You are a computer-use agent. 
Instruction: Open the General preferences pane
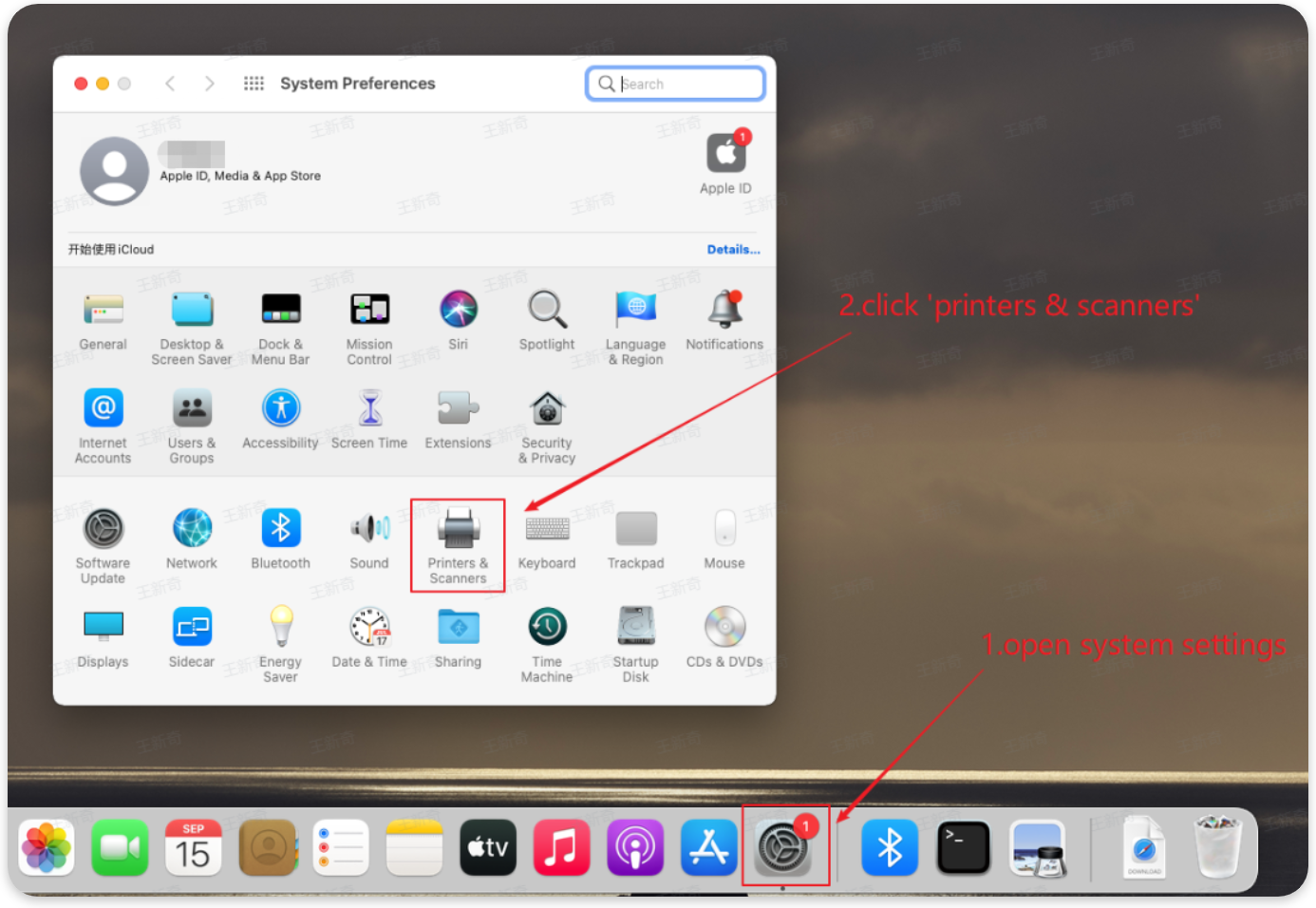103,310
